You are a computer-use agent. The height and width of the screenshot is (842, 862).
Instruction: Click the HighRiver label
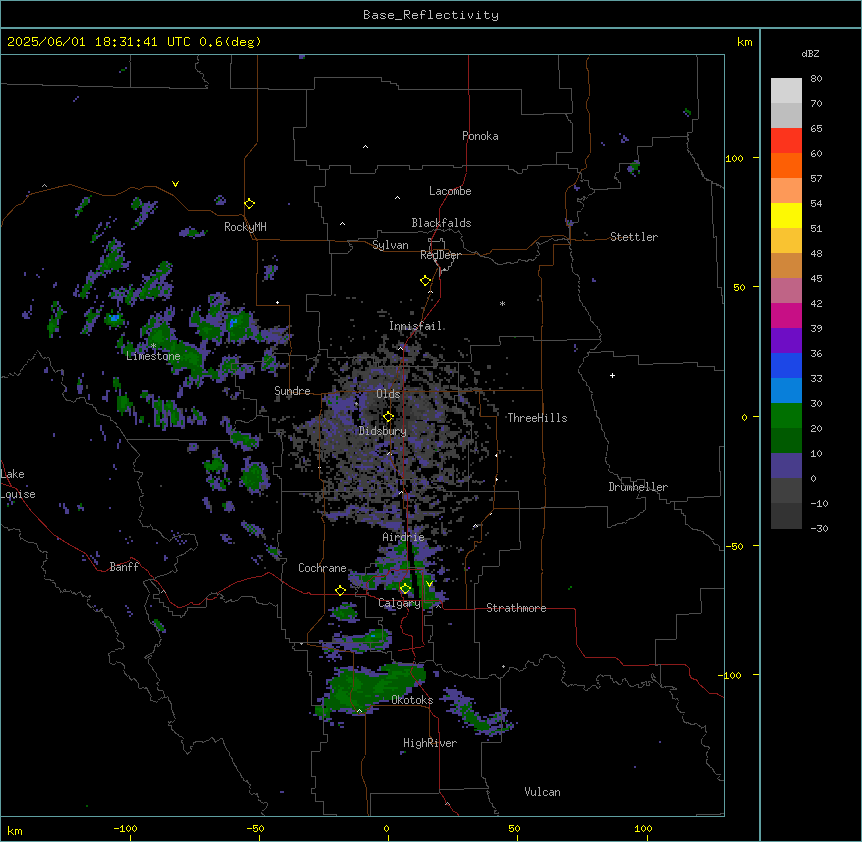[430, 743]
